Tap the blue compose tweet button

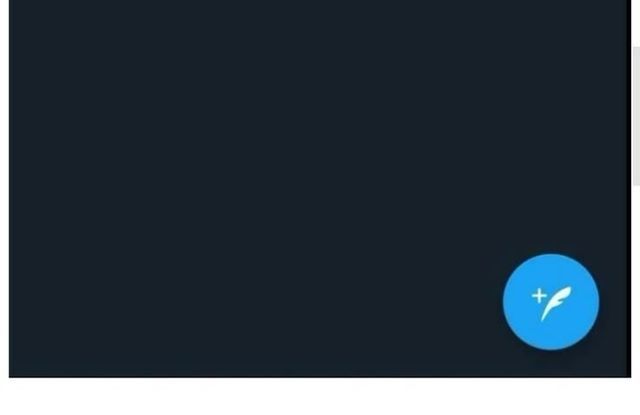click(551, 302)
